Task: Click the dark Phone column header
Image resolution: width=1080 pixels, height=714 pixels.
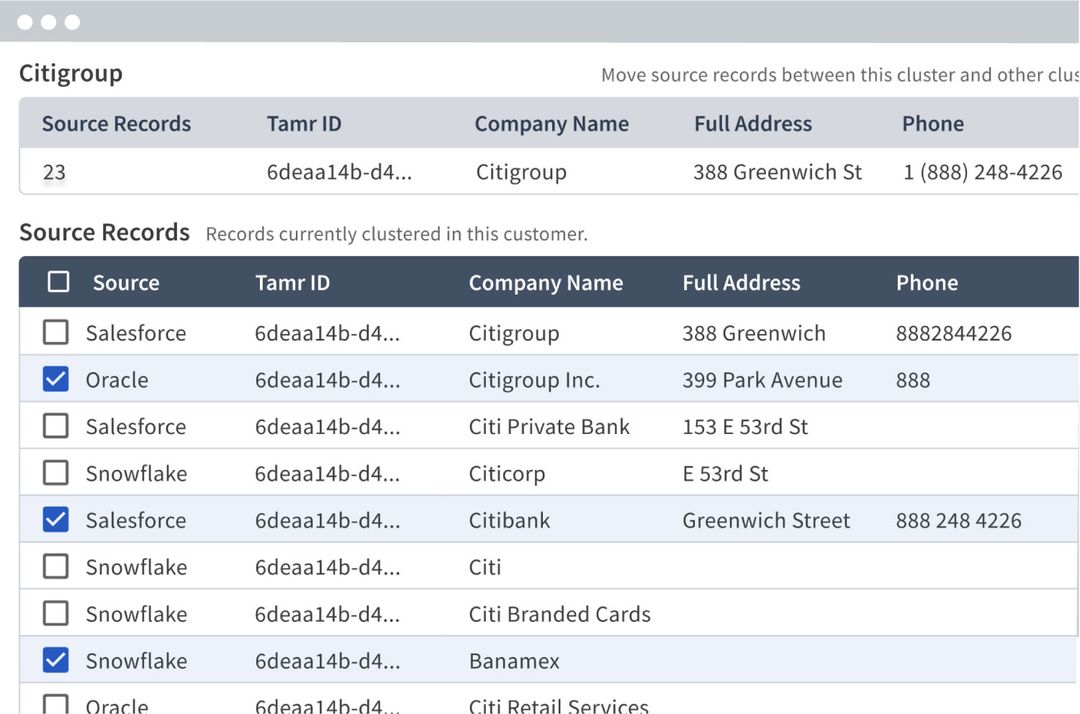Action: pos(926,282)
